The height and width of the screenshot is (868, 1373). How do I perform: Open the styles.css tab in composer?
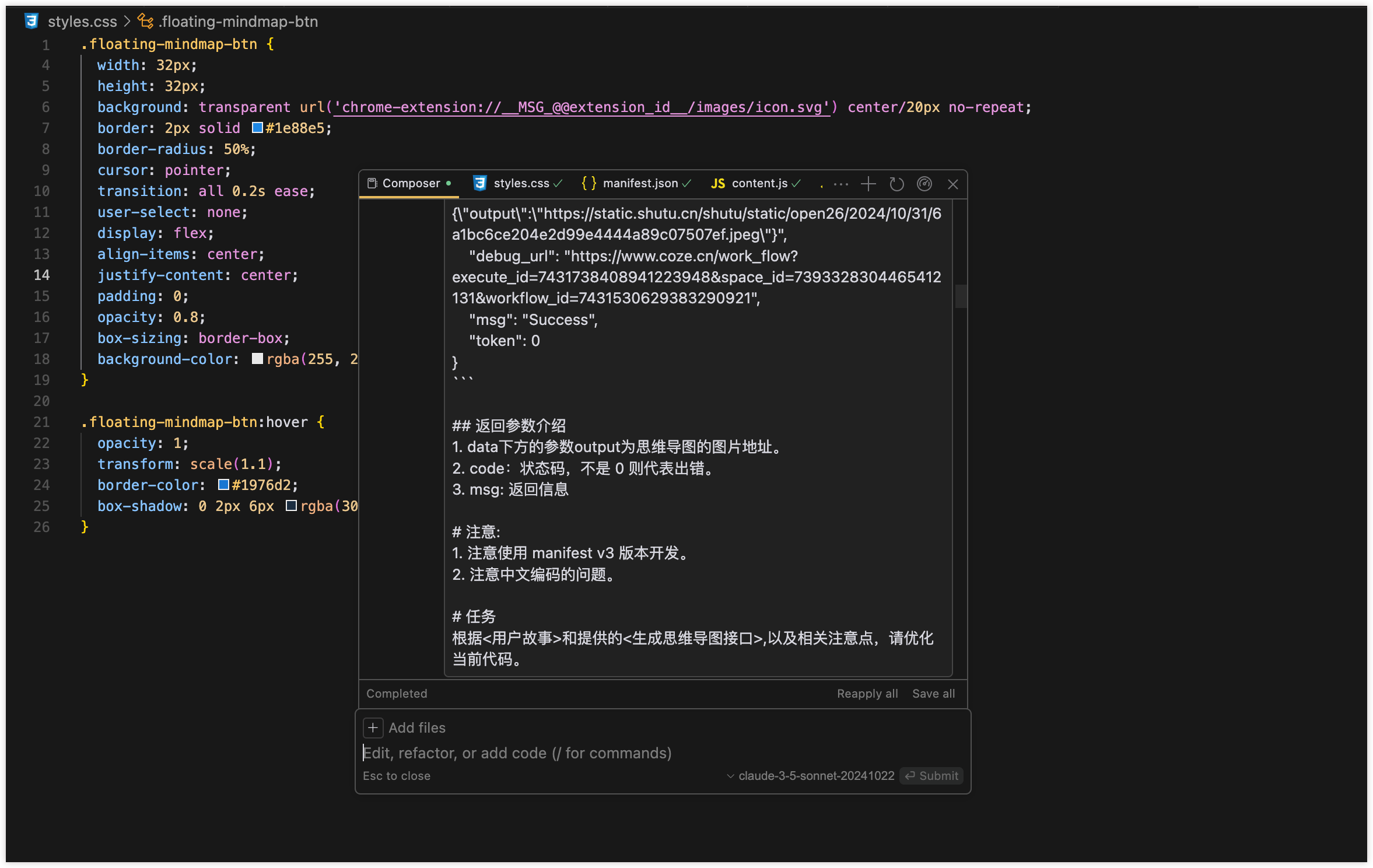[520, 184]
